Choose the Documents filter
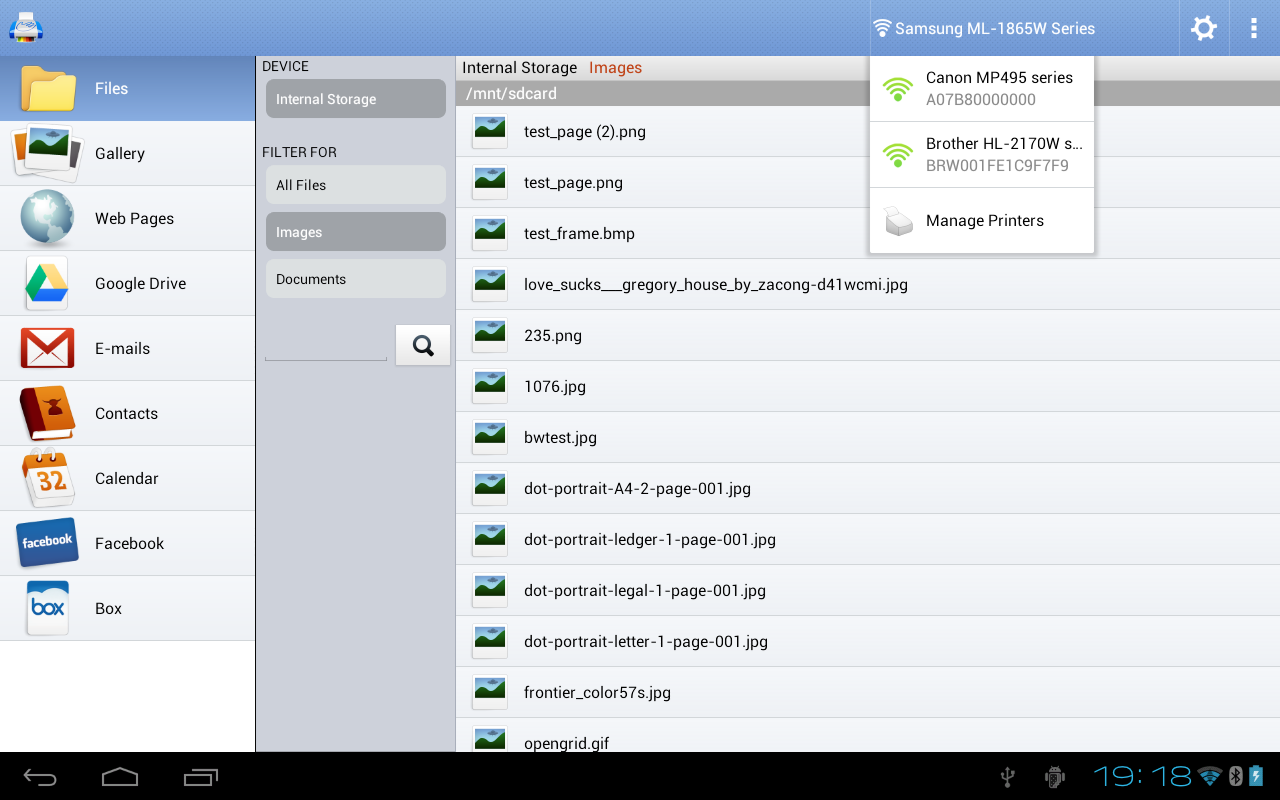The image size is (1280, 800). [355, 279]
